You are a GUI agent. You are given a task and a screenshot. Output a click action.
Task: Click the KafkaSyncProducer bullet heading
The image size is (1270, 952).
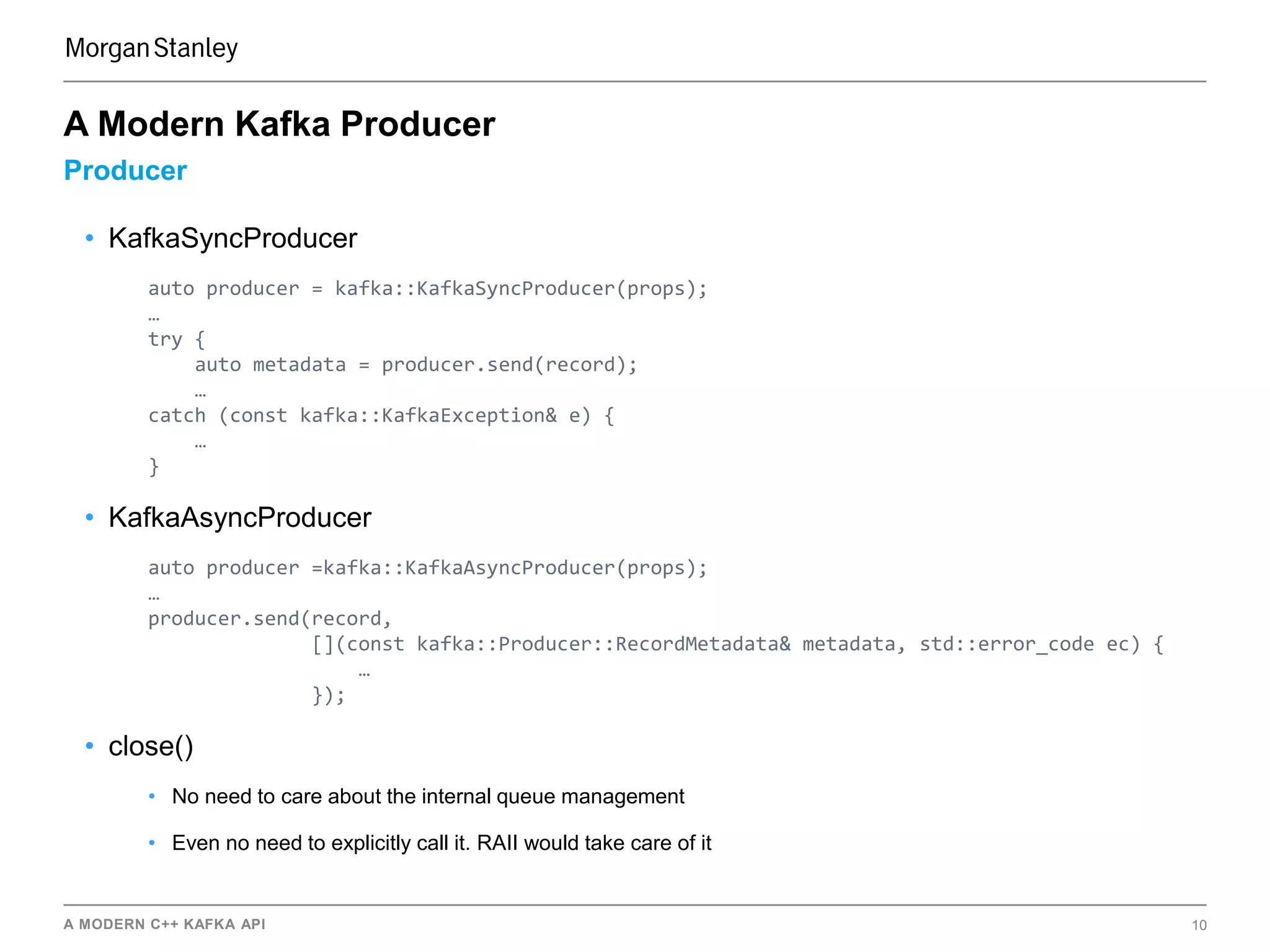coord(233,238)
